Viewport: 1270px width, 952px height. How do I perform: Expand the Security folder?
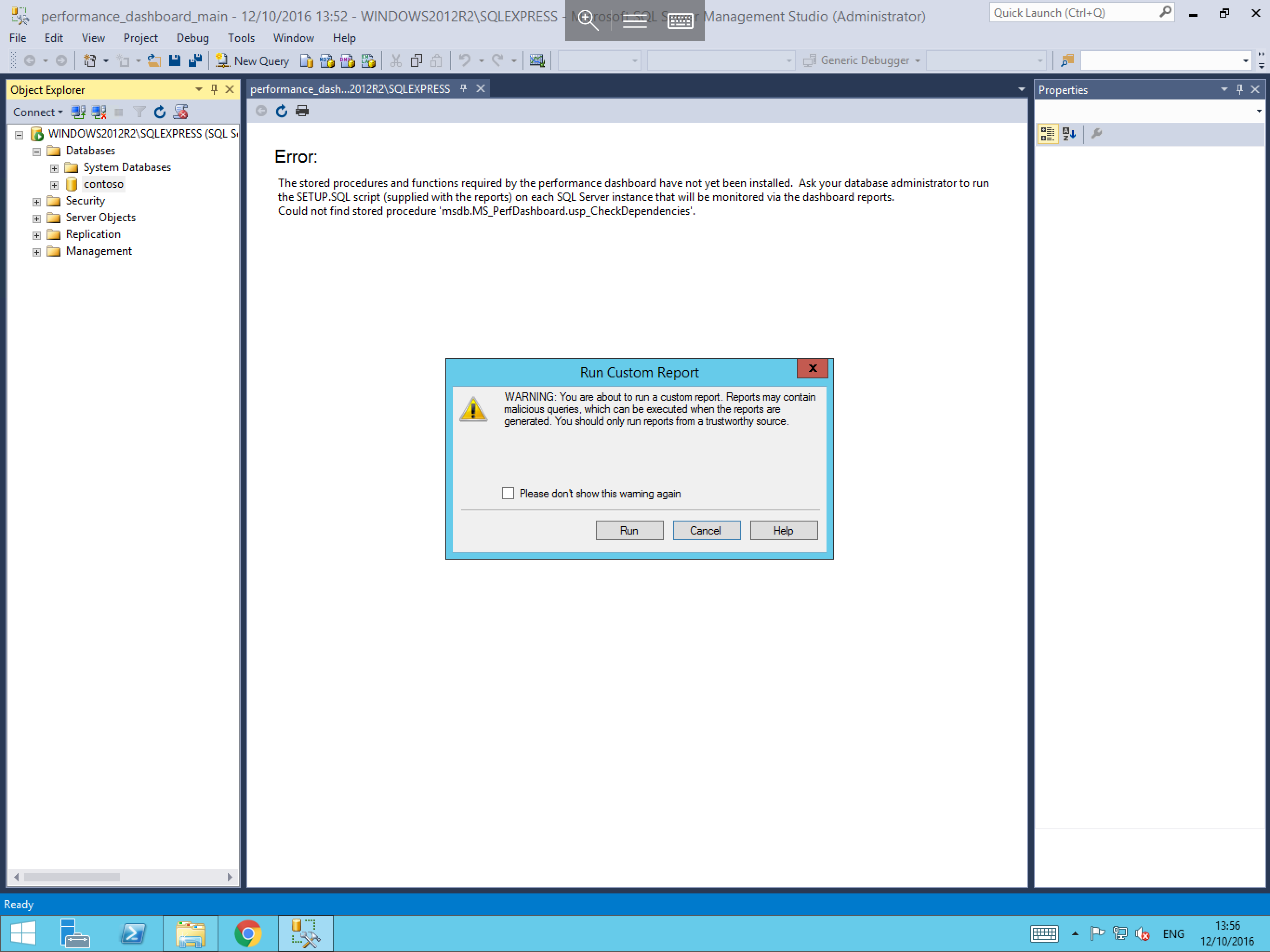tap(37, 202)
